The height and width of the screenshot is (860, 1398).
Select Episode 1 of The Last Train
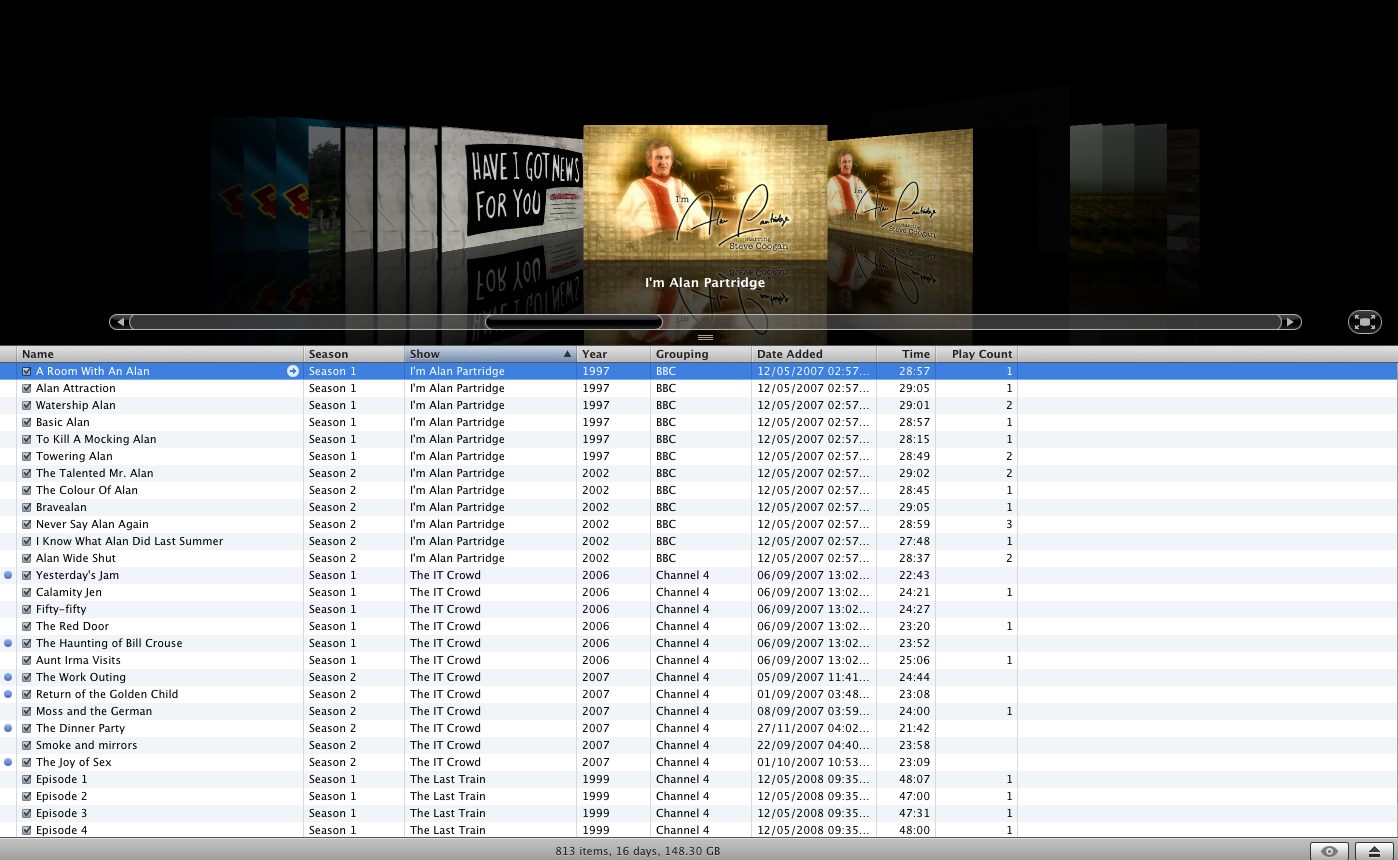coord(699,779)
